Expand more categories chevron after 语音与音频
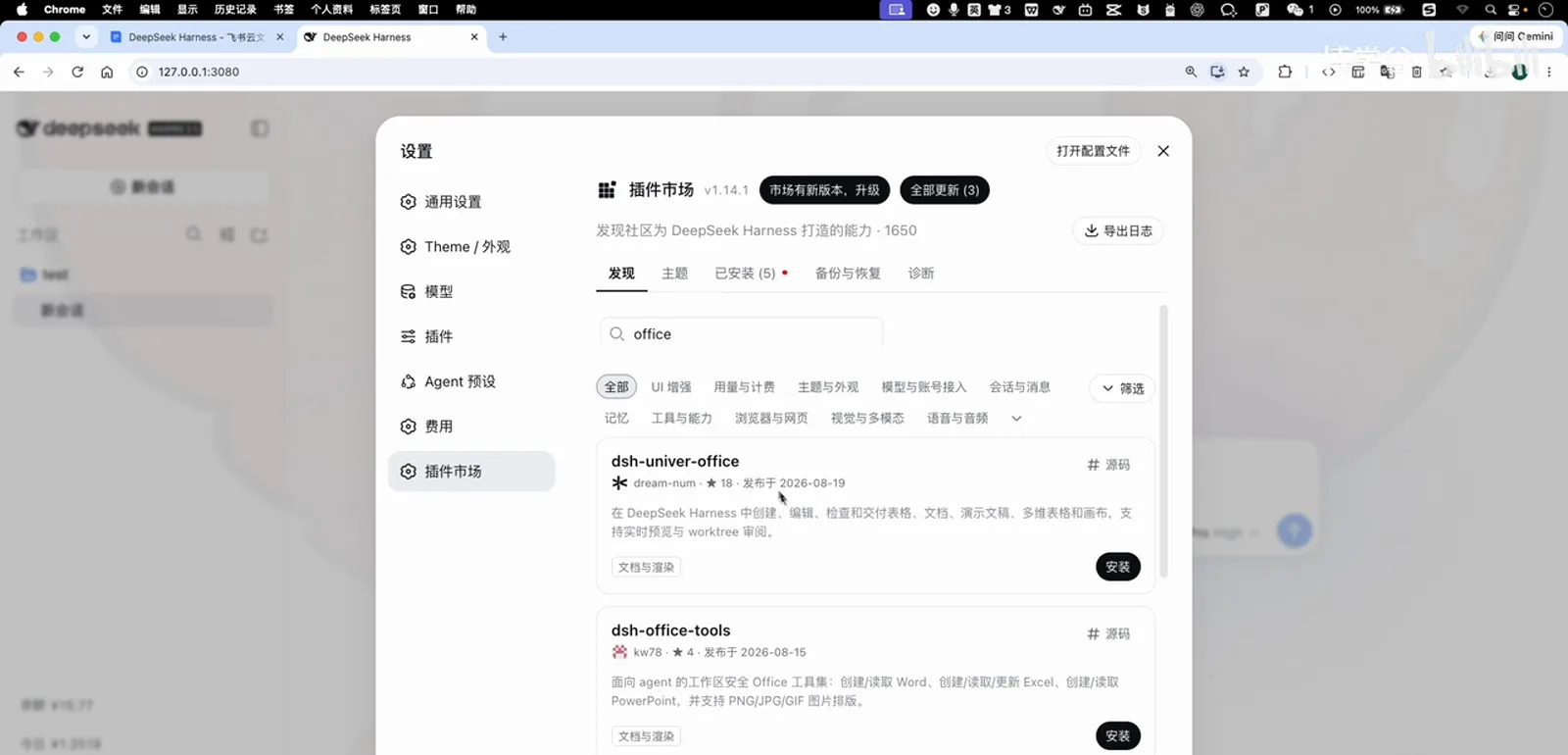Screen dimensions: 1568x755 tap(1016, 419)
